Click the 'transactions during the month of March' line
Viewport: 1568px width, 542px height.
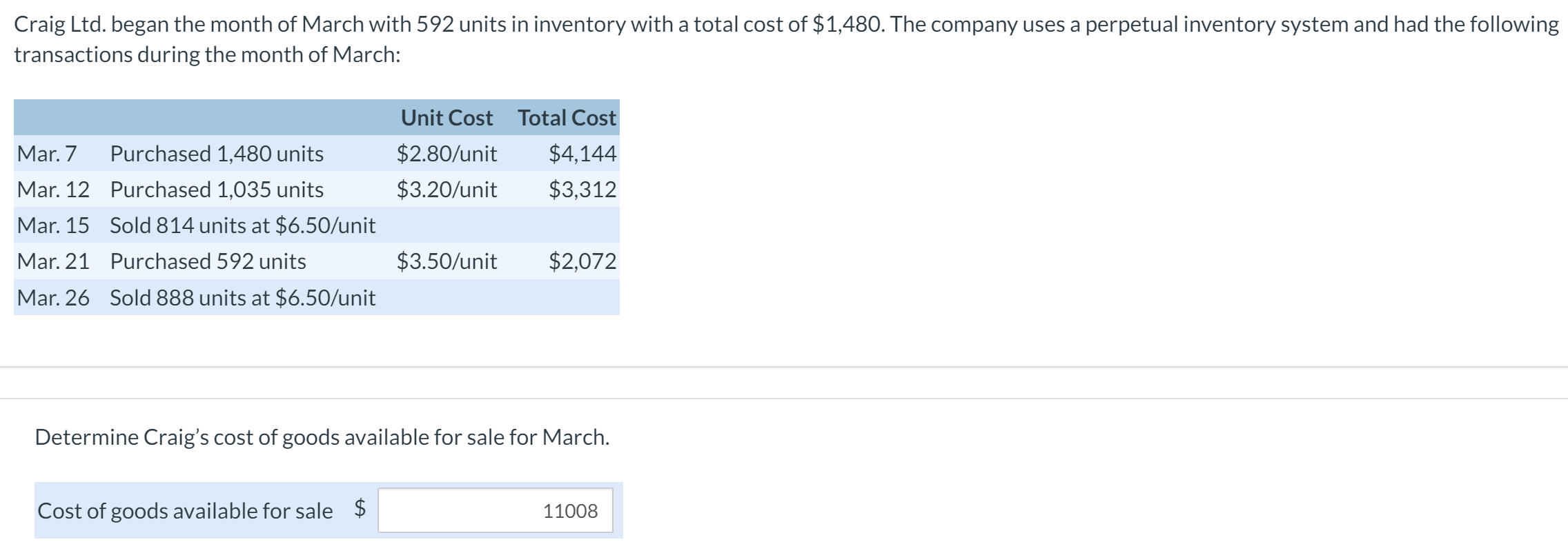[x=207, y=54]
